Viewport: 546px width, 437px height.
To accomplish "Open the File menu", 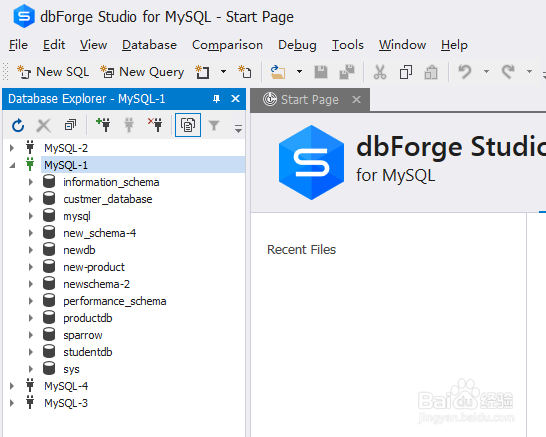I will pyautogui.click(x=18, y=45).
